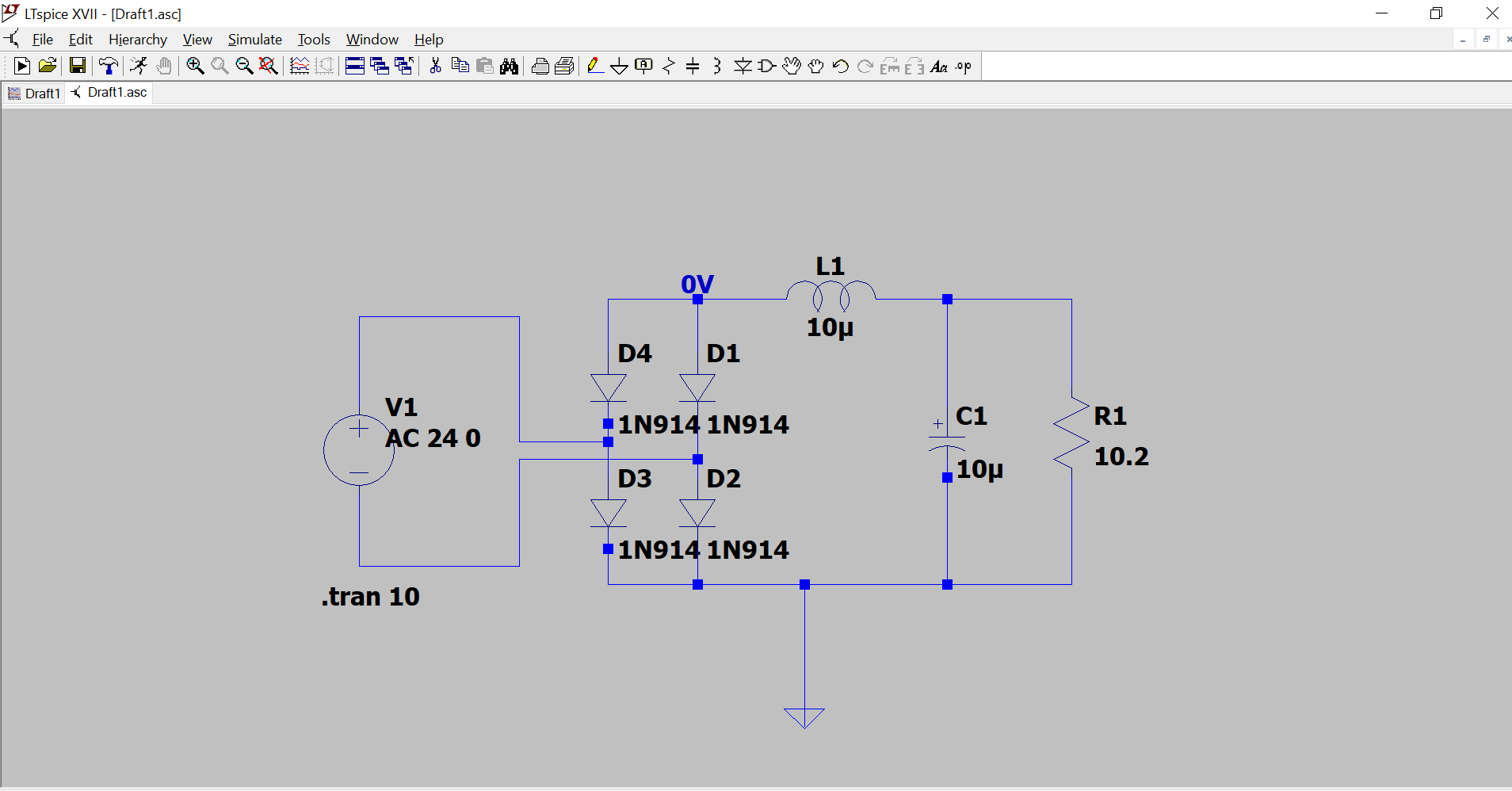Open the component symbol browser
The image size is (1512, 791).
coord(766,66)
